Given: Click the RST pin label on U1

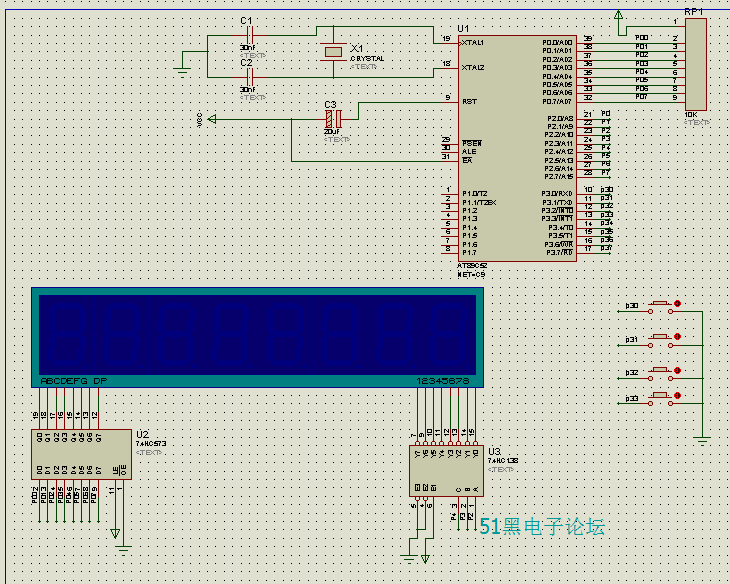Looking at the screenshot, I should click(x=469, y=102).
